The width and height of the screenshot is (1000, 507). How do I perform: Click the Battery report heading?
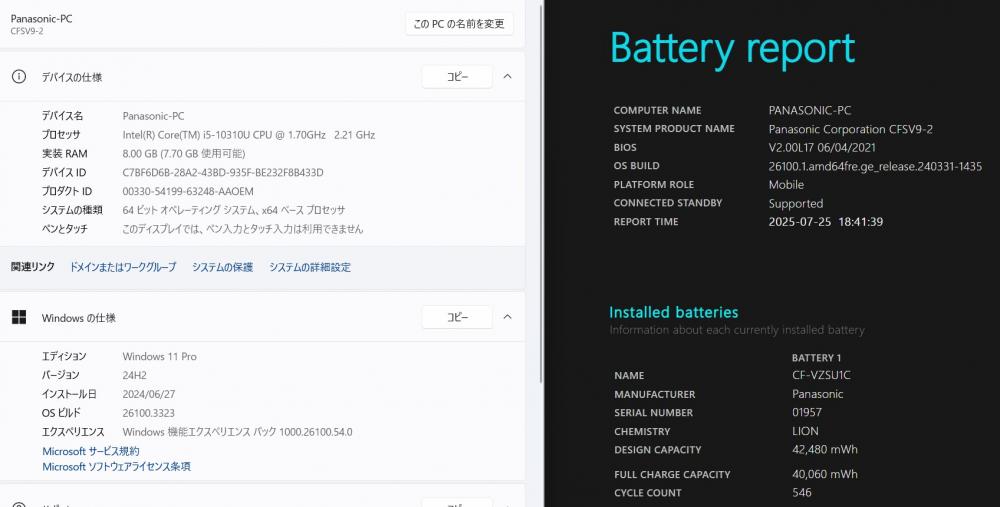pyautogui.click(x=732, y=49)
